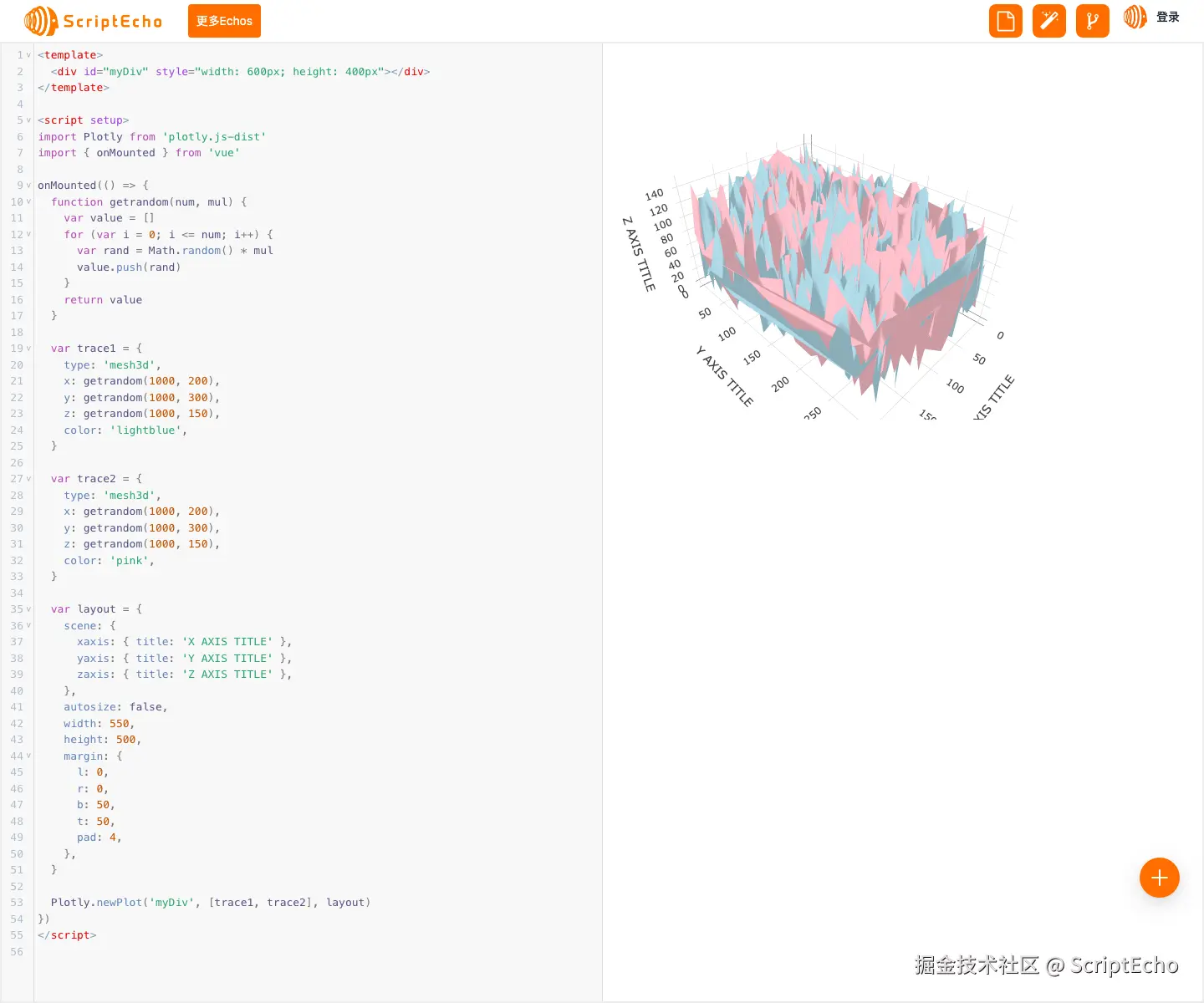The width and height of the screenshot is (1204, 1003).
Task: Click the orange plus floating button
Action: coord(1160,878)
